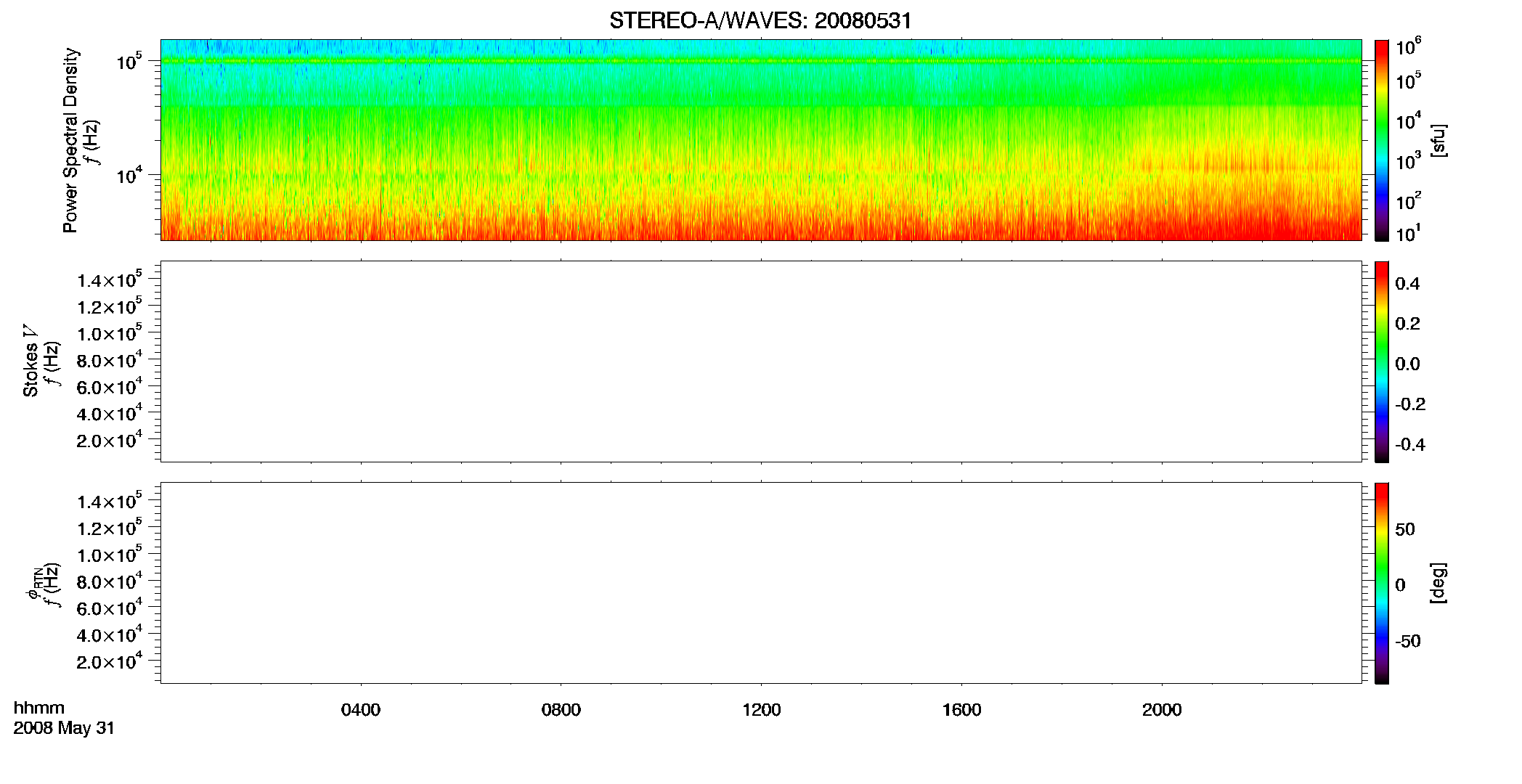The height and width of the screenshot is (784, 1522).
Task: Click the empty phi RTN plot panel
Action: click(761, 583)
